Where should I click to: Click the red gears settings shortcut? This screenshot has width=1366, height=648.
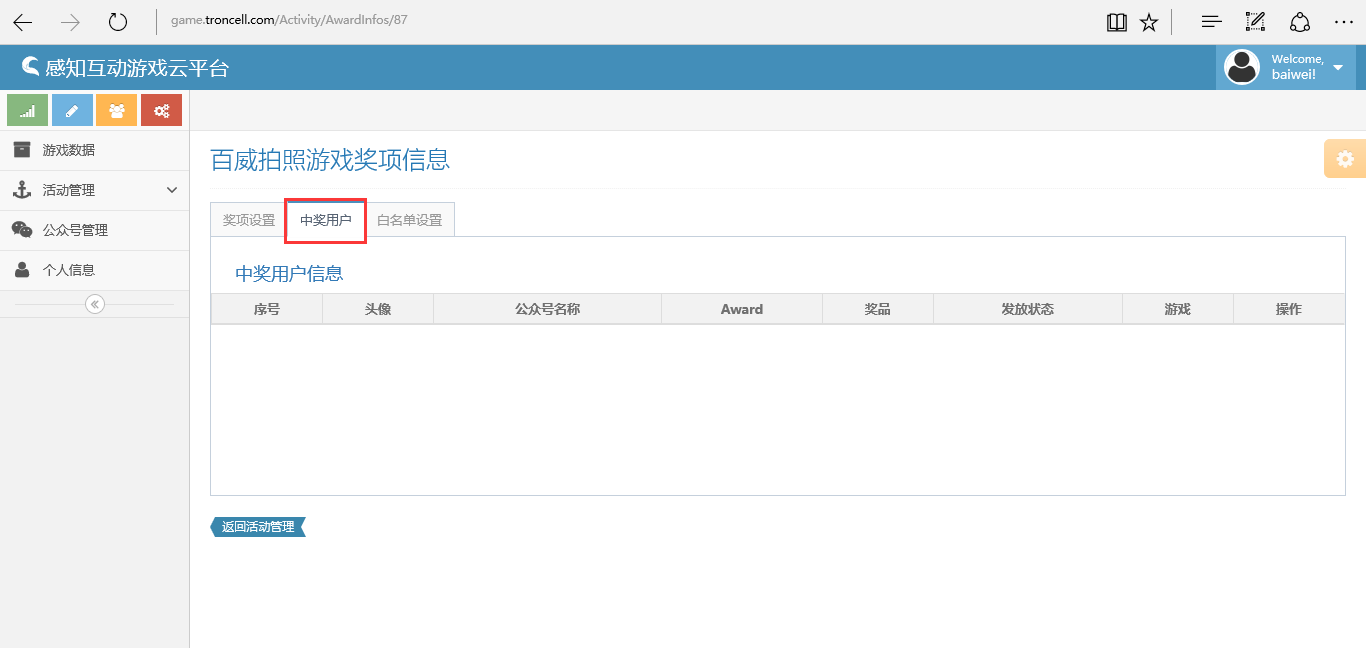coord(161,110)
